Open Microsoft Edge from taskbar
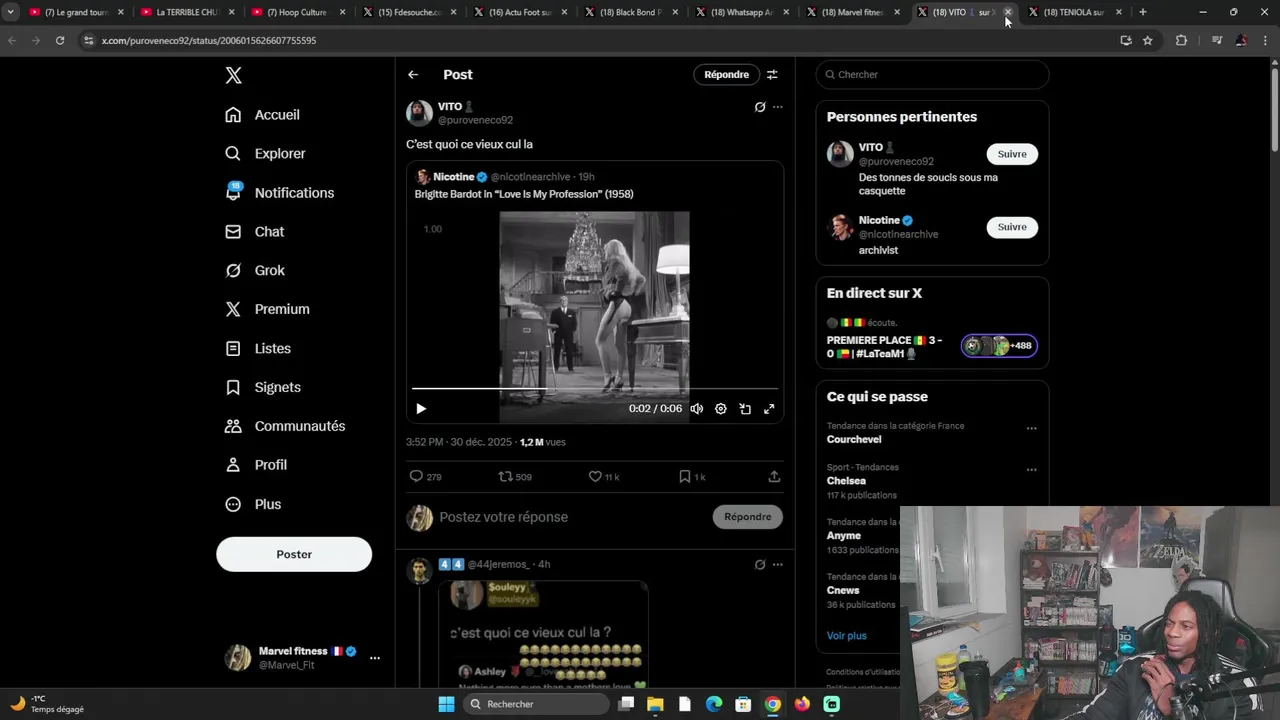Viewport: 1280px width, 720px height. tap(714, 704)
